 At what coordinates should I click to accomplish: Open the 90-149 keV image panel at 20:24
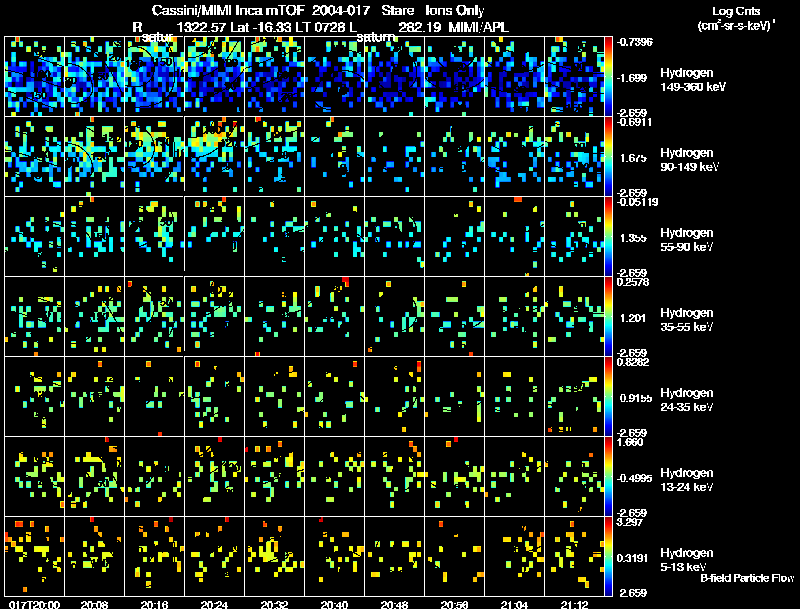click(x=214, y=156)
